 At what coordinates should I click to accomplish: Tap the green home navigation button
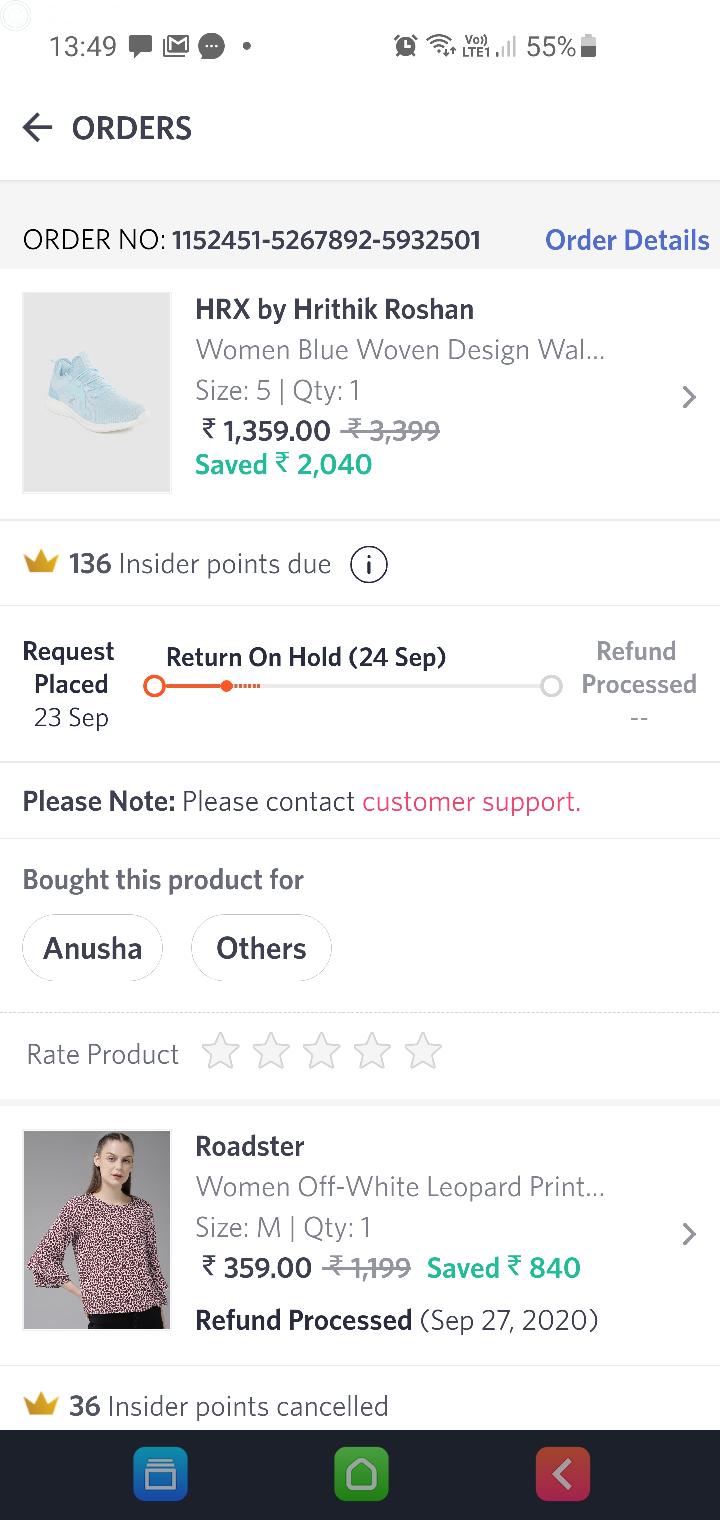coord(361,1474)
